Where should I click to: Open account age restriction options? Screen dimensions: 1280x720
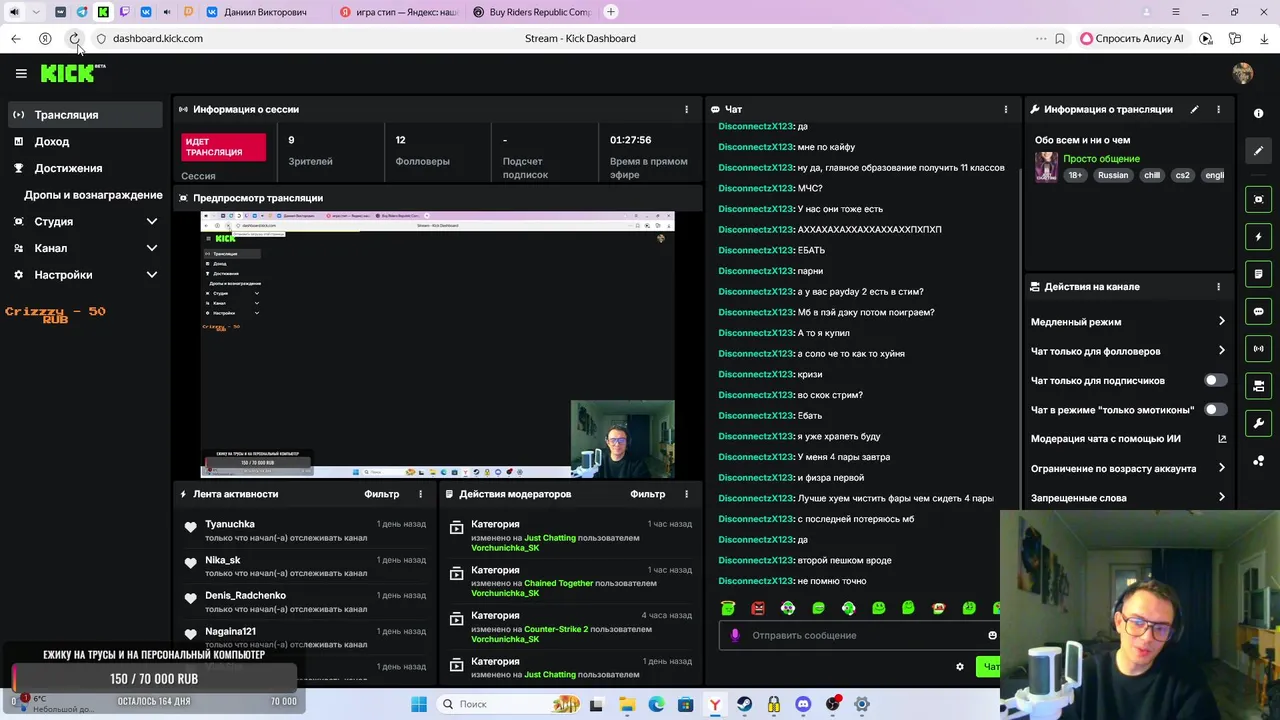tap(1128, 468)
